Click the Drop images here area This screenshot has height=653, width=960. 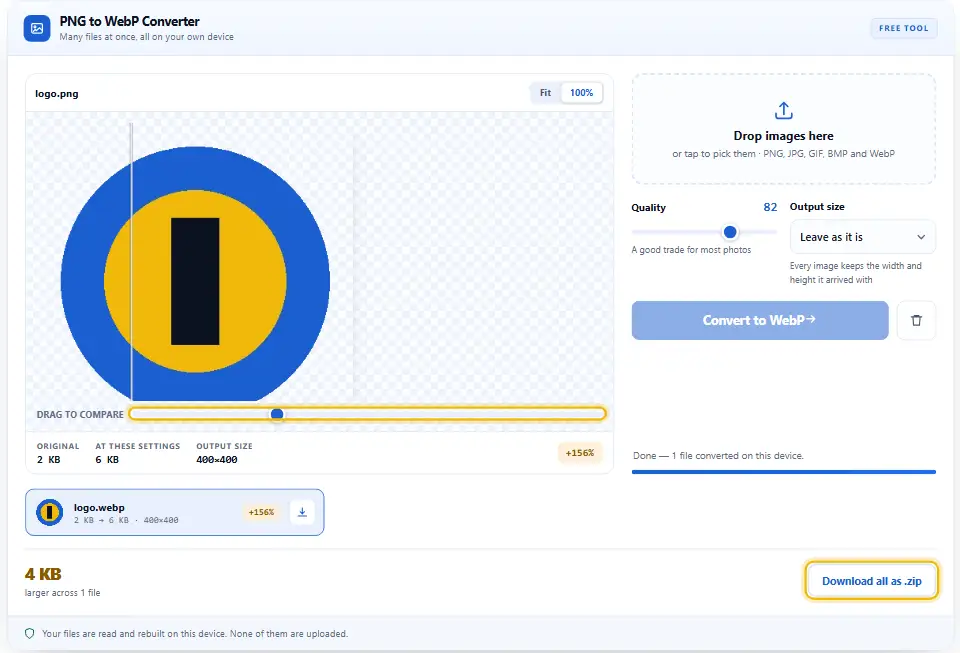click(x=783, y=129)
